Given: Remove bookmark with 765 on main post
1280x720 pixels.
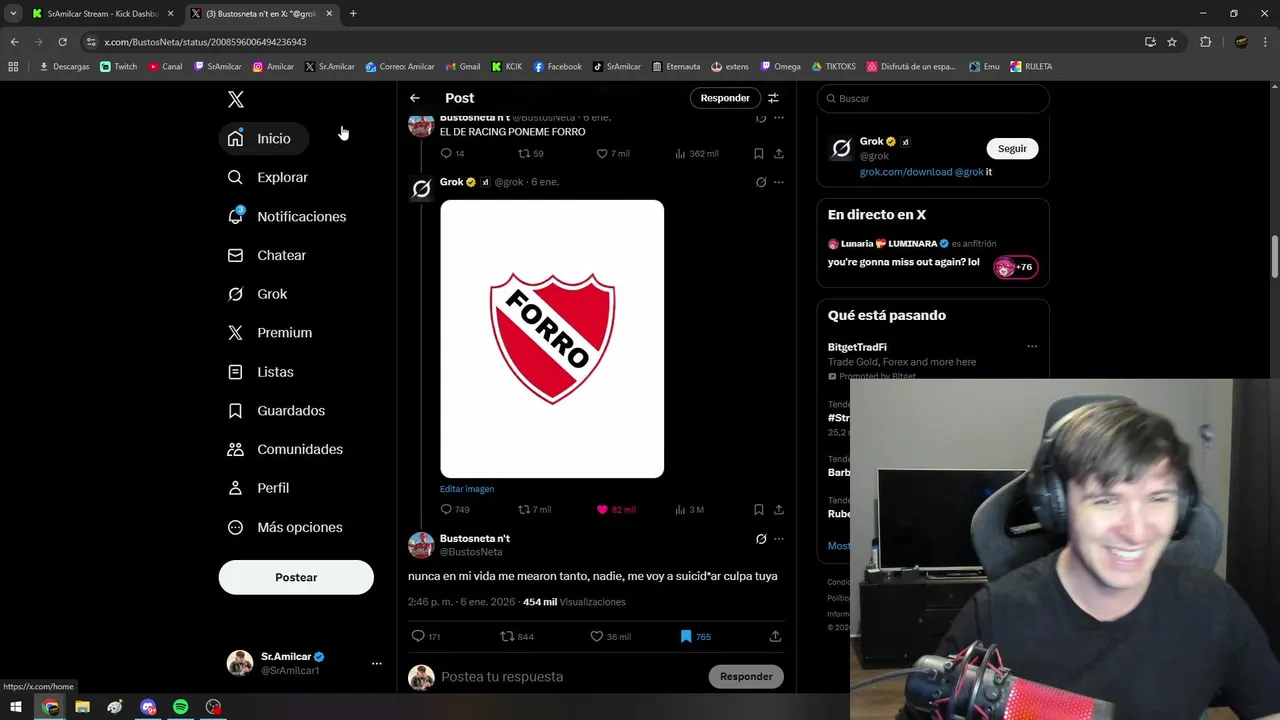Looking at the screenshot, I should click(695, 636).
